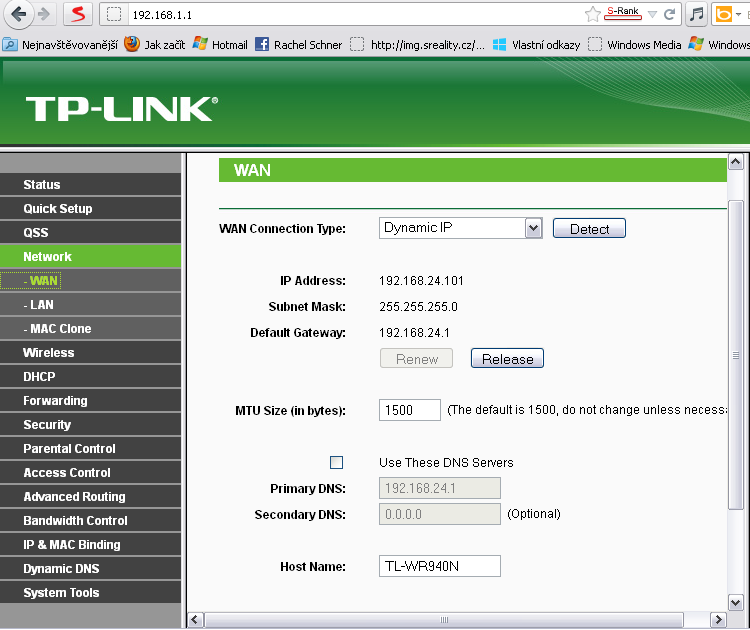Click the music note toolbar icon
Screen dimensions: 750x630
pyautogui.click(x=696, y=14)
